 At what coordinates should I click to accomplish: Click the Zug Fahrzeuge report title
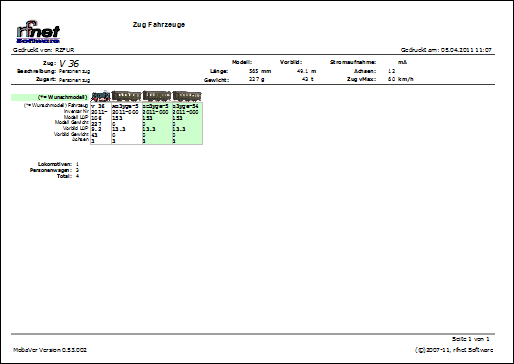159,25
